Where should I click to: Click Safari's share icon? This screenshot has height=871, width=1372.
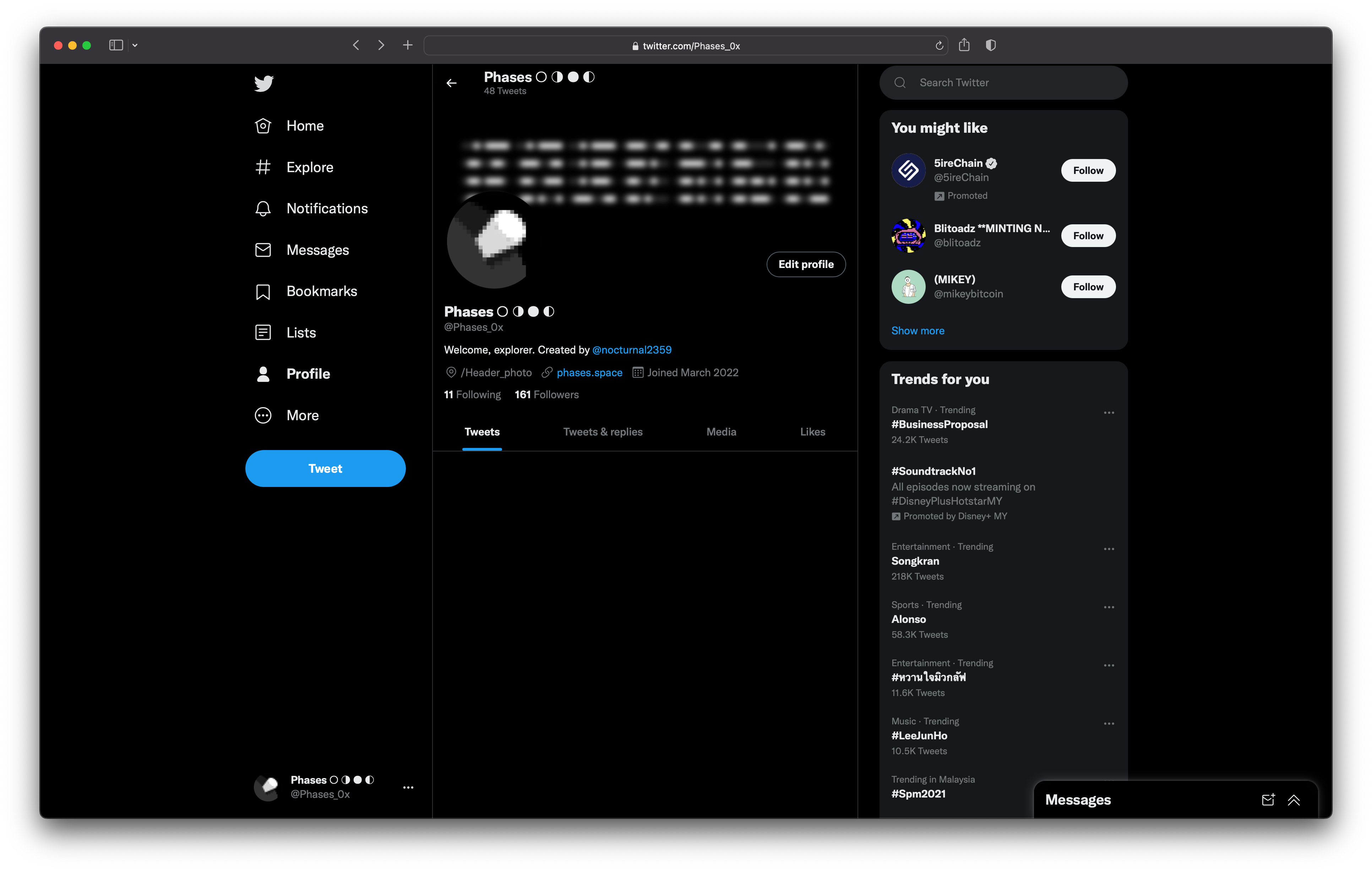(x=963, y=45)
